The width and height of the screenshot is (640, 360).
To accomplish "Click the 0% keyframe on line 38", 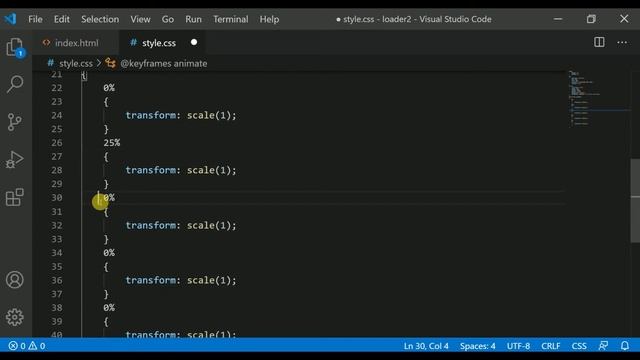I will (109, 307).
